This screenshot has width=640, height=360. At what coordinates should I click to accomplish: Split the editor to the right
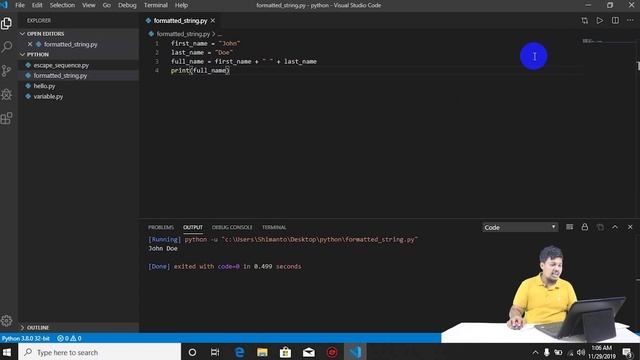coord(615,20)
